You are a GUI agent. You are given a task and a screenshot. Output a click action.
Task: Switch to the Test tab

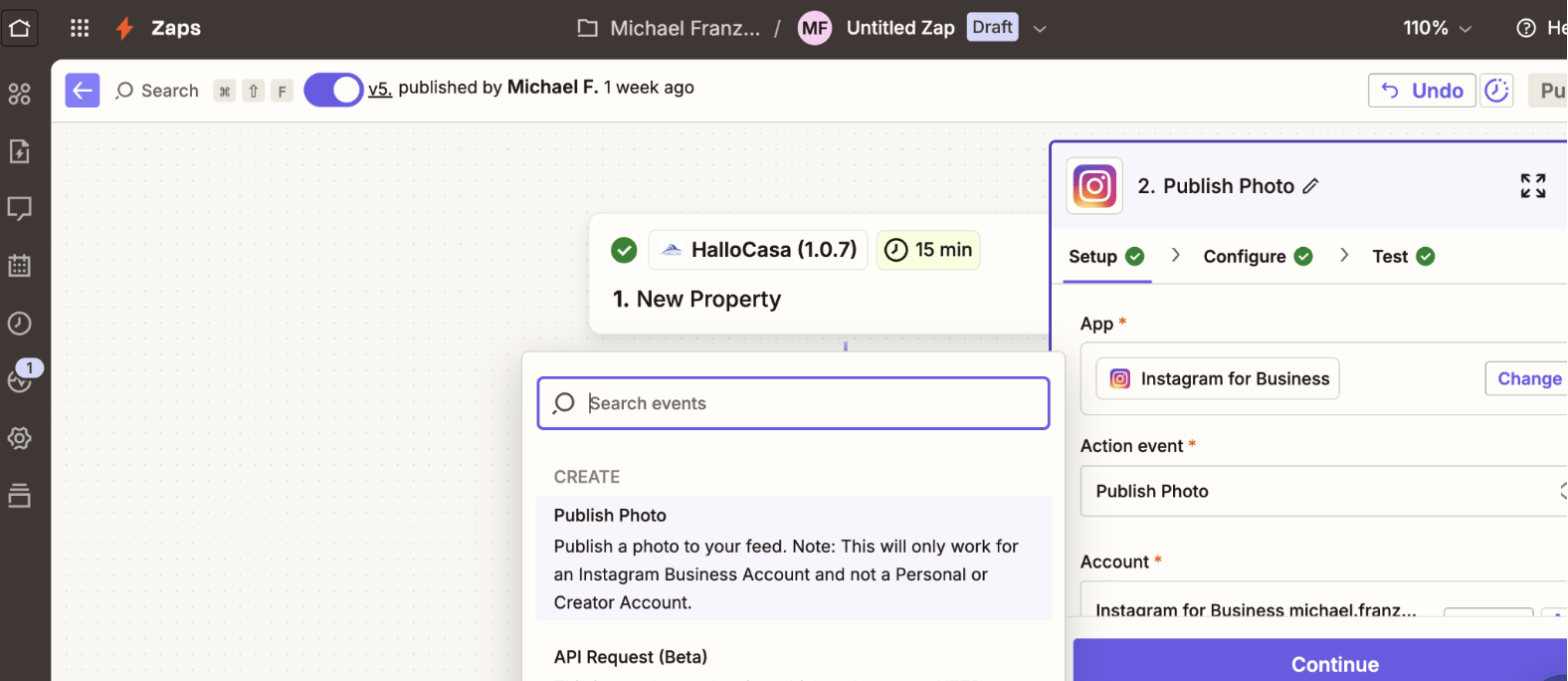click(x=1403, y=257)
